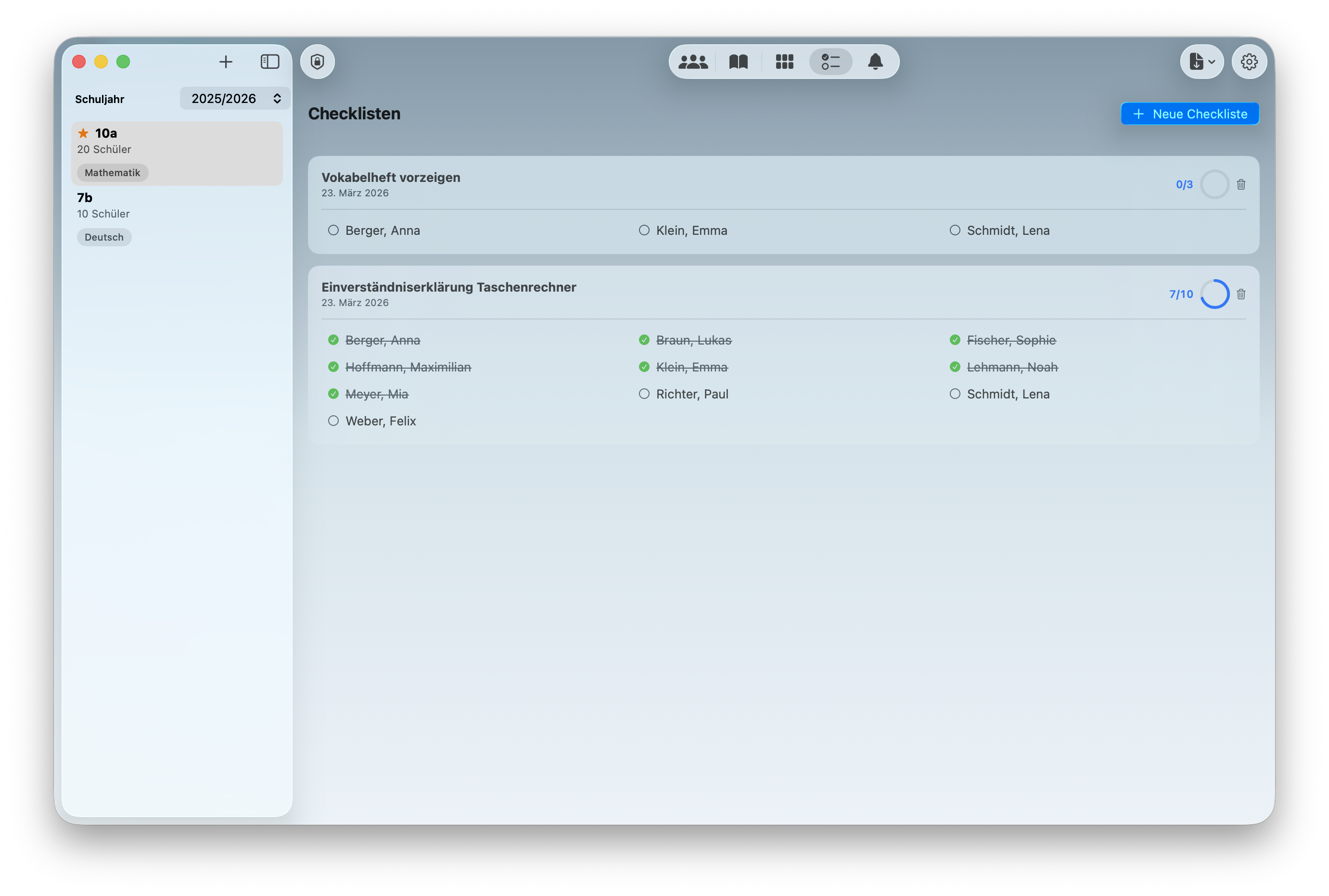This screenshot has width=1329, height=896.
Task: Check off Richter, Paul
Action: coord(644,394)
